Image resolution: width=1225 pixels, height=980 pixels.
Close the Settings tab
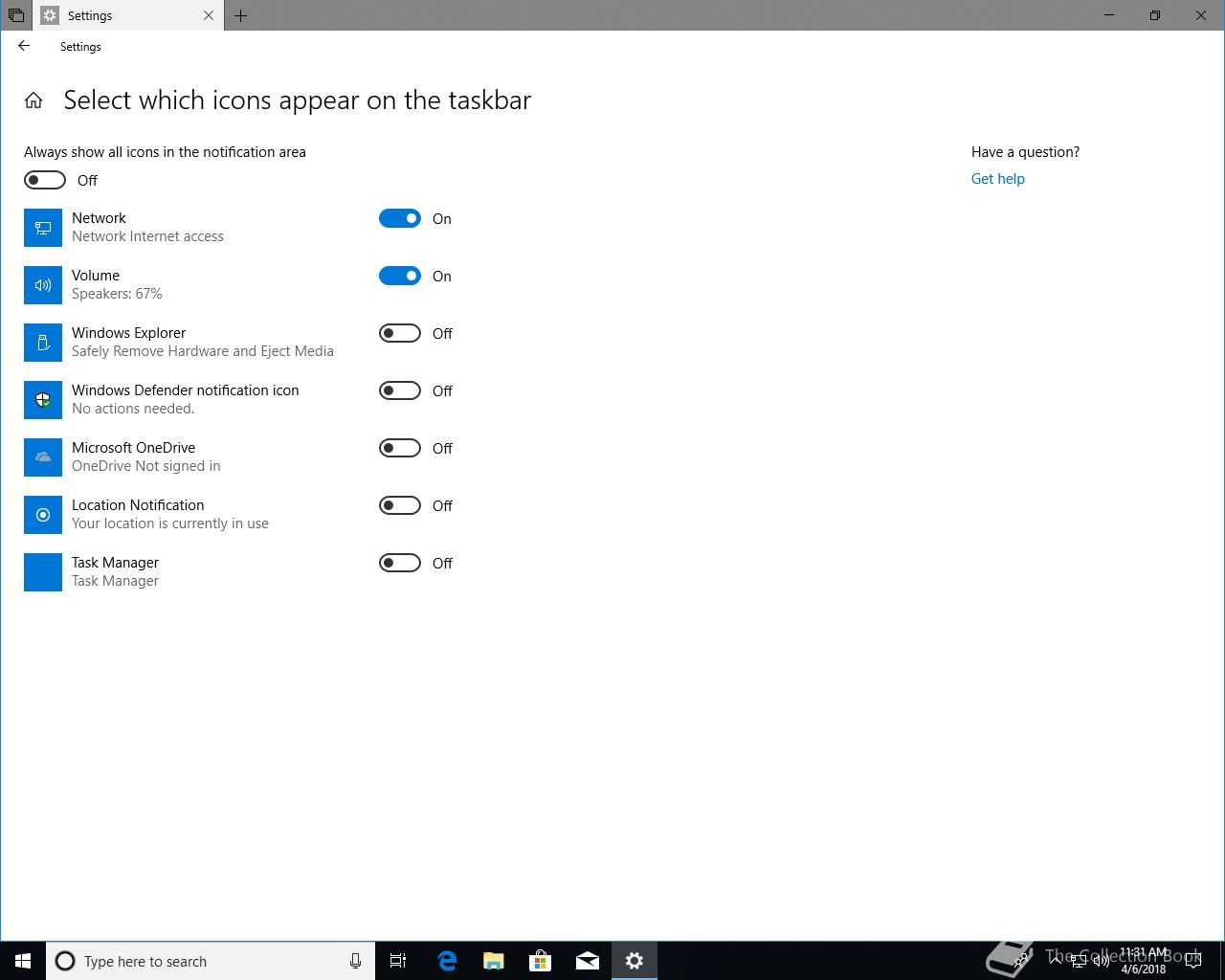(209, 15)
